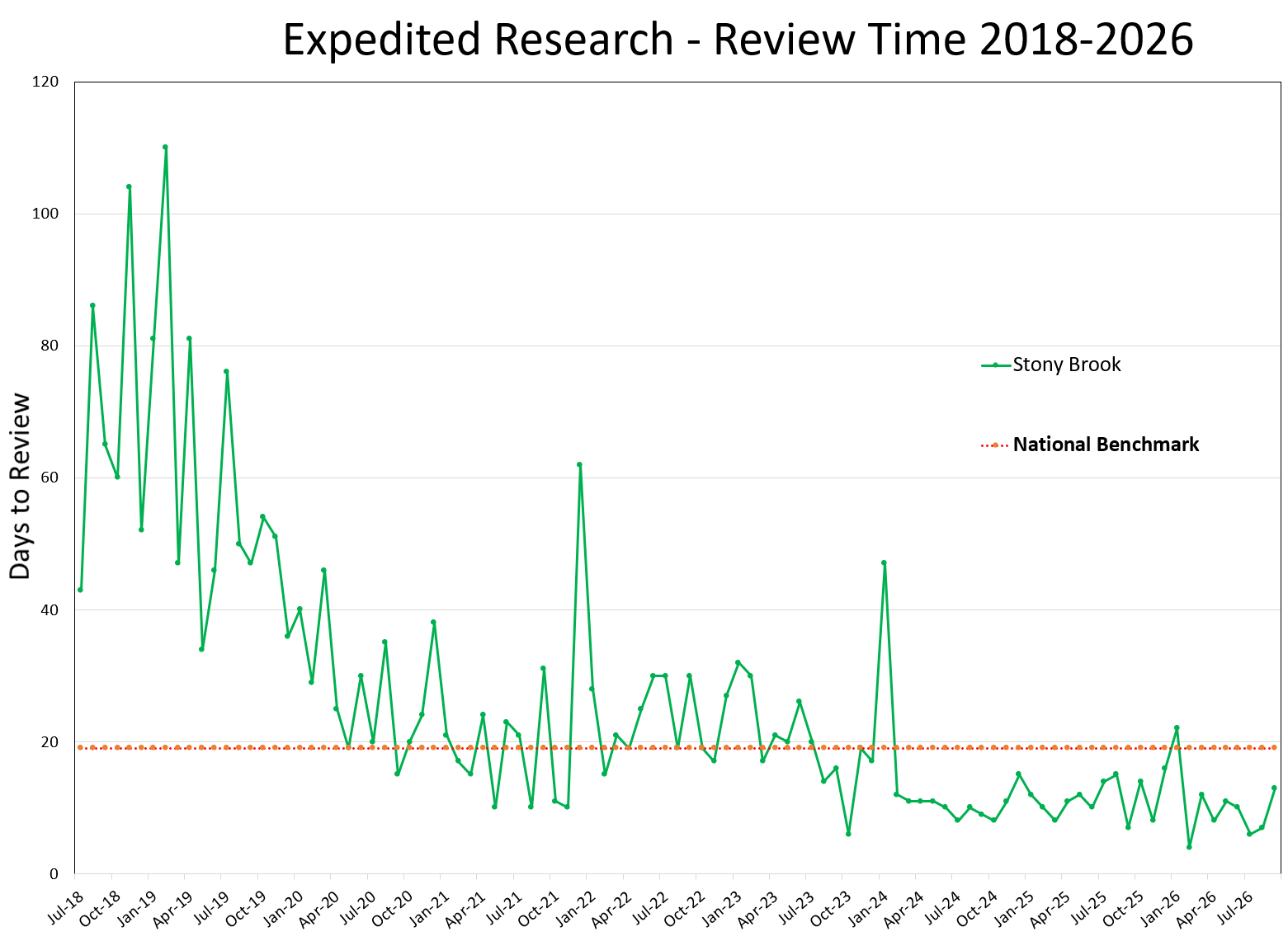Select the "40" y-axis tick label
1288x941 pixels.
(x=50, y=610)
